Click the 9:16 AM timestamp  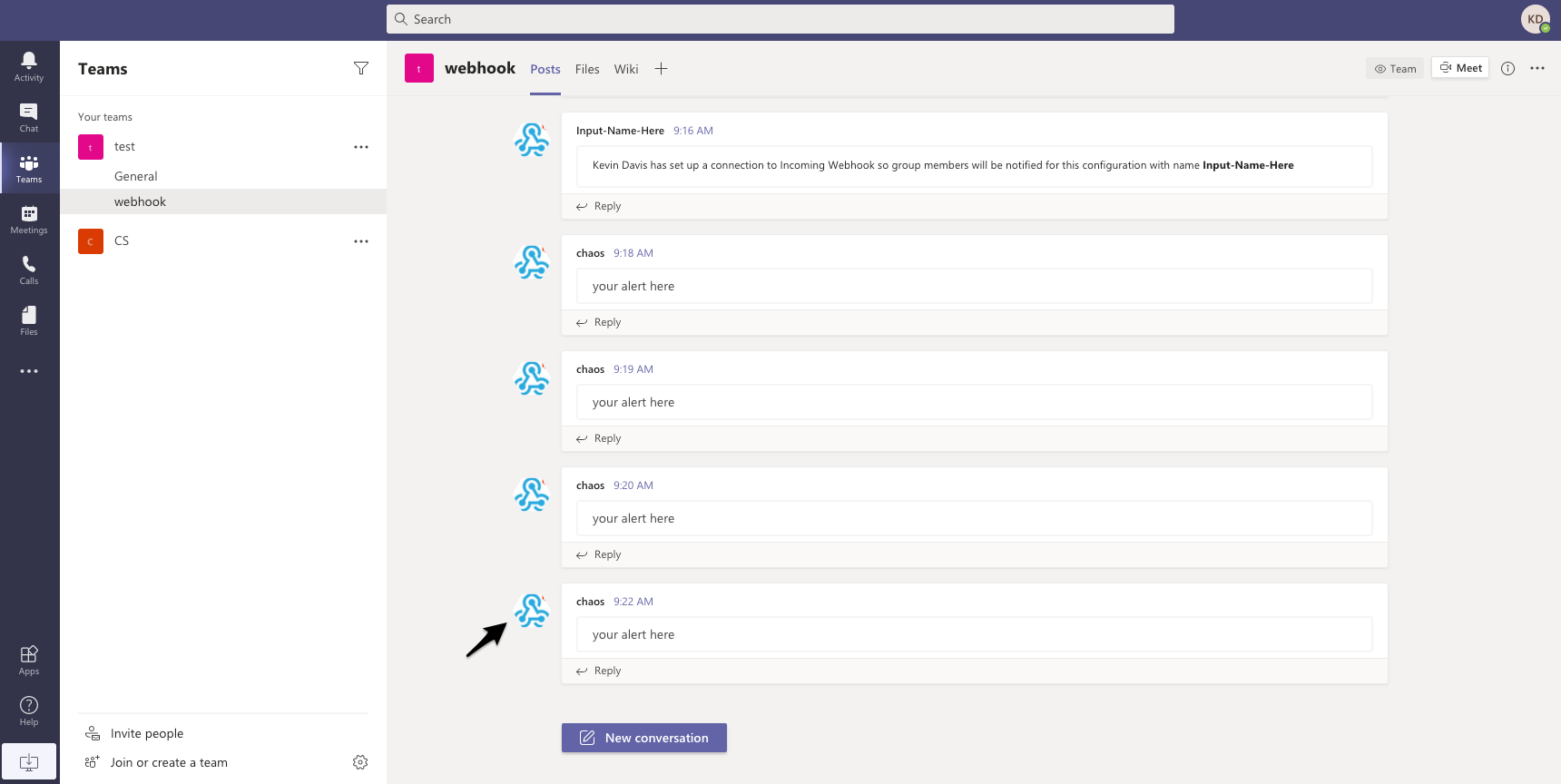point(693,131)
